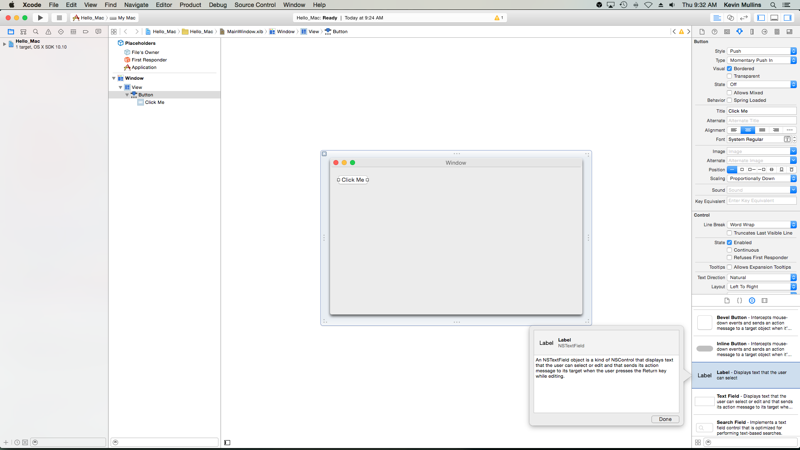
Task: Show the Version editor
Action: point(744,18)
